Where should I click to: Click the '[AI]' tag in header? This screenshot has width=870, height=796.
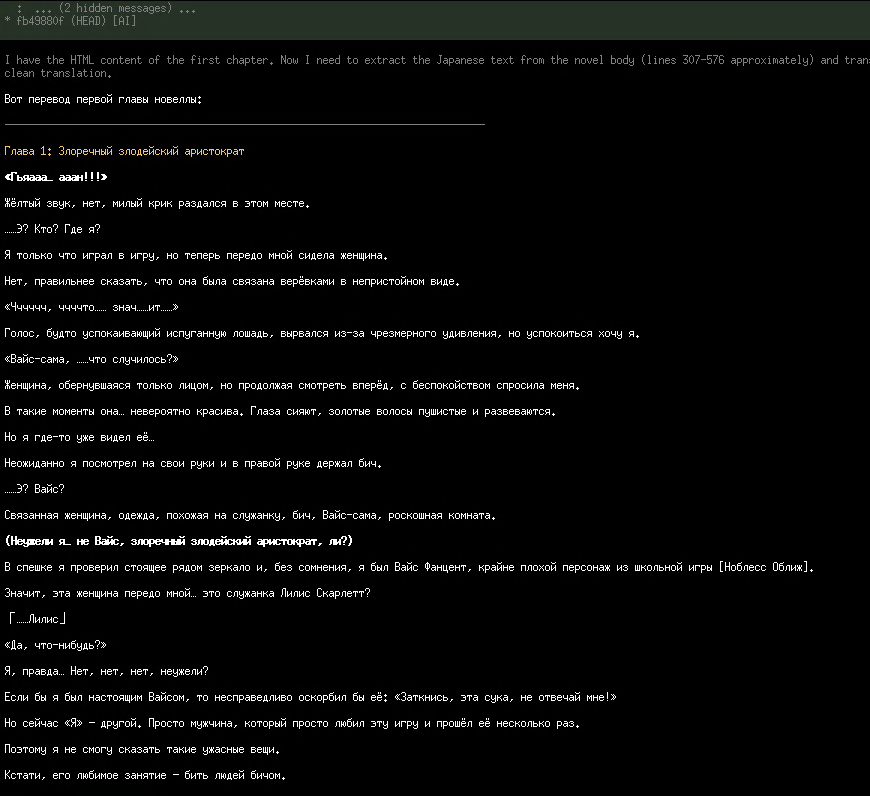pyautogui.click(x=124, y=21)
